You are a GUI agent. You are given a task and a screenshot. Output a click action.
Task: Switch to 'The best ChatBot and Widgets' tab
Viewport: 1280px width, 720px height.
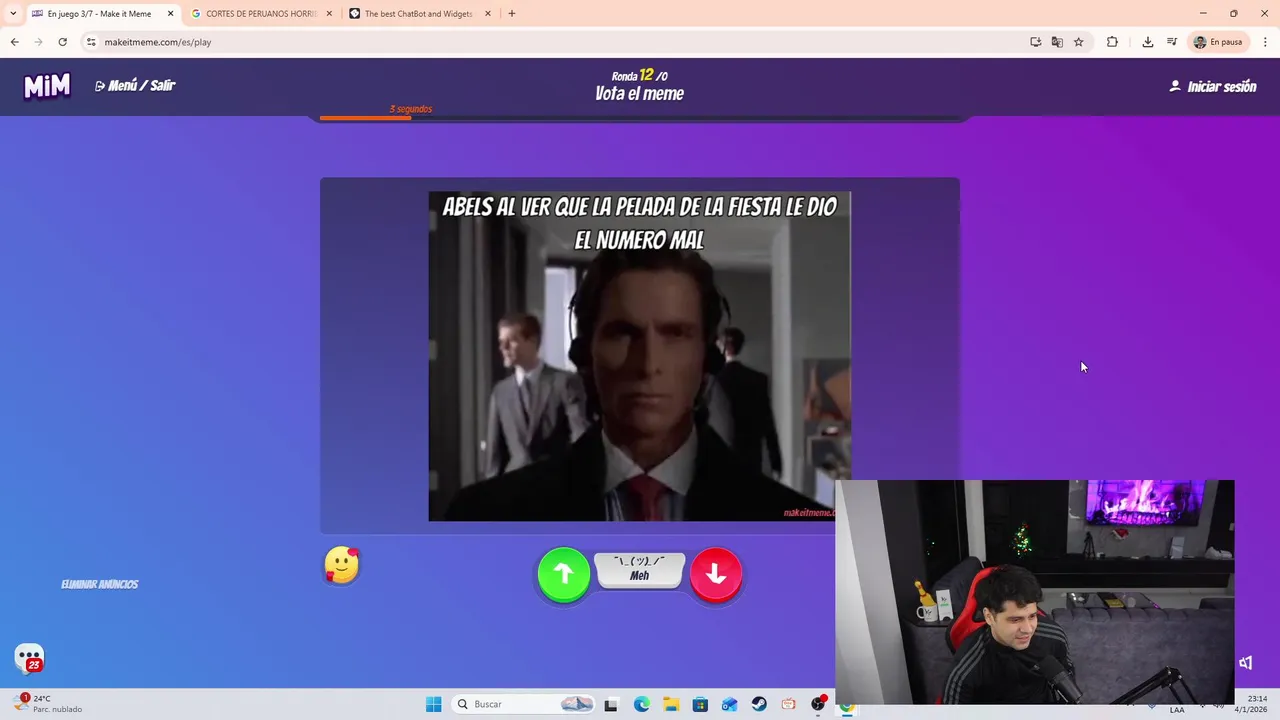(x=419, y=14)
